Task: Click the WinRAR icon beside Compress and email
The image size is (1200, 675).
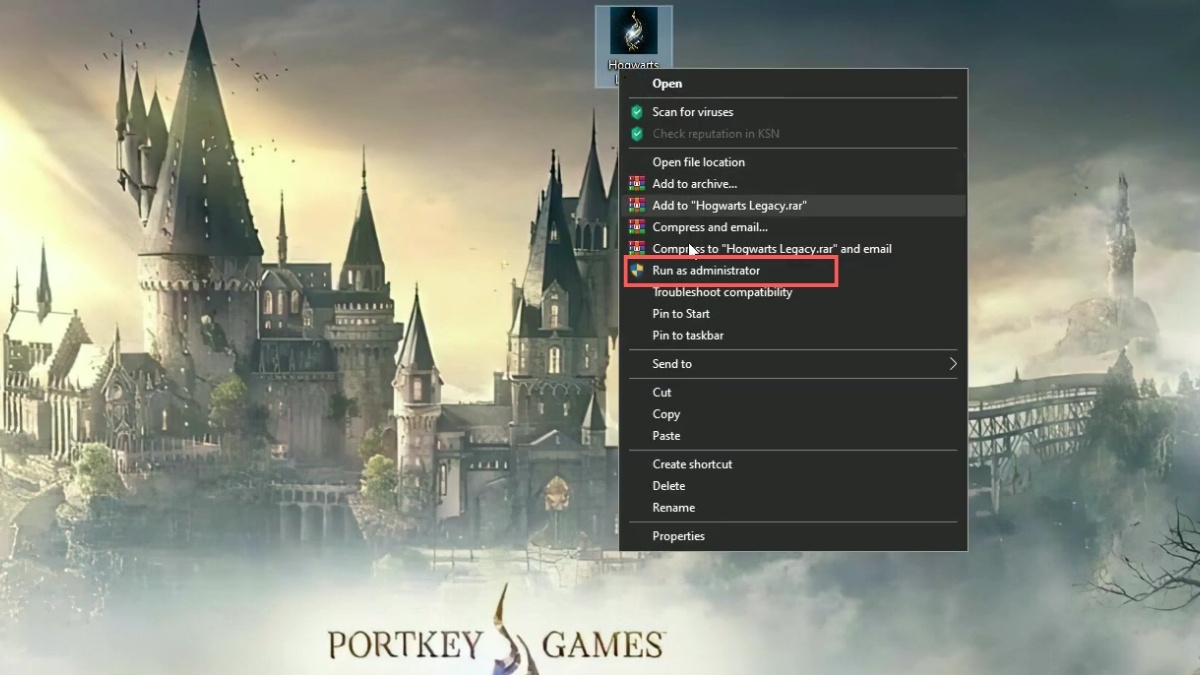Action: (x=637, y=227)
